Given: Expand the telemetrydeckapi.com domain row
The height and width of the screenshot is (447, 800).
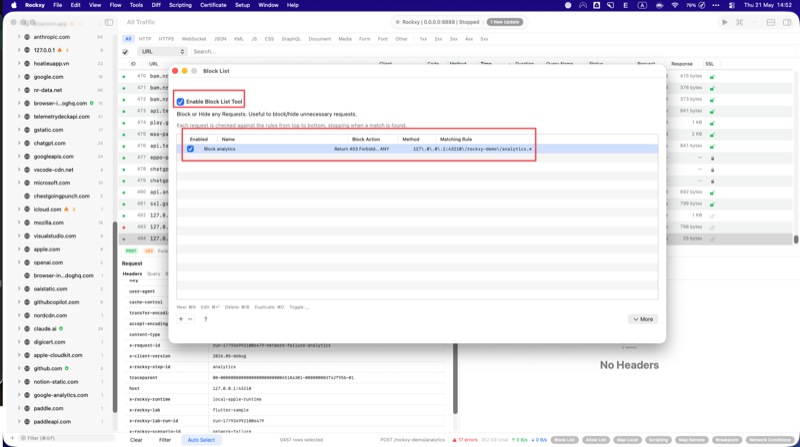Looking at the screenshot, I should pos(19,117).
